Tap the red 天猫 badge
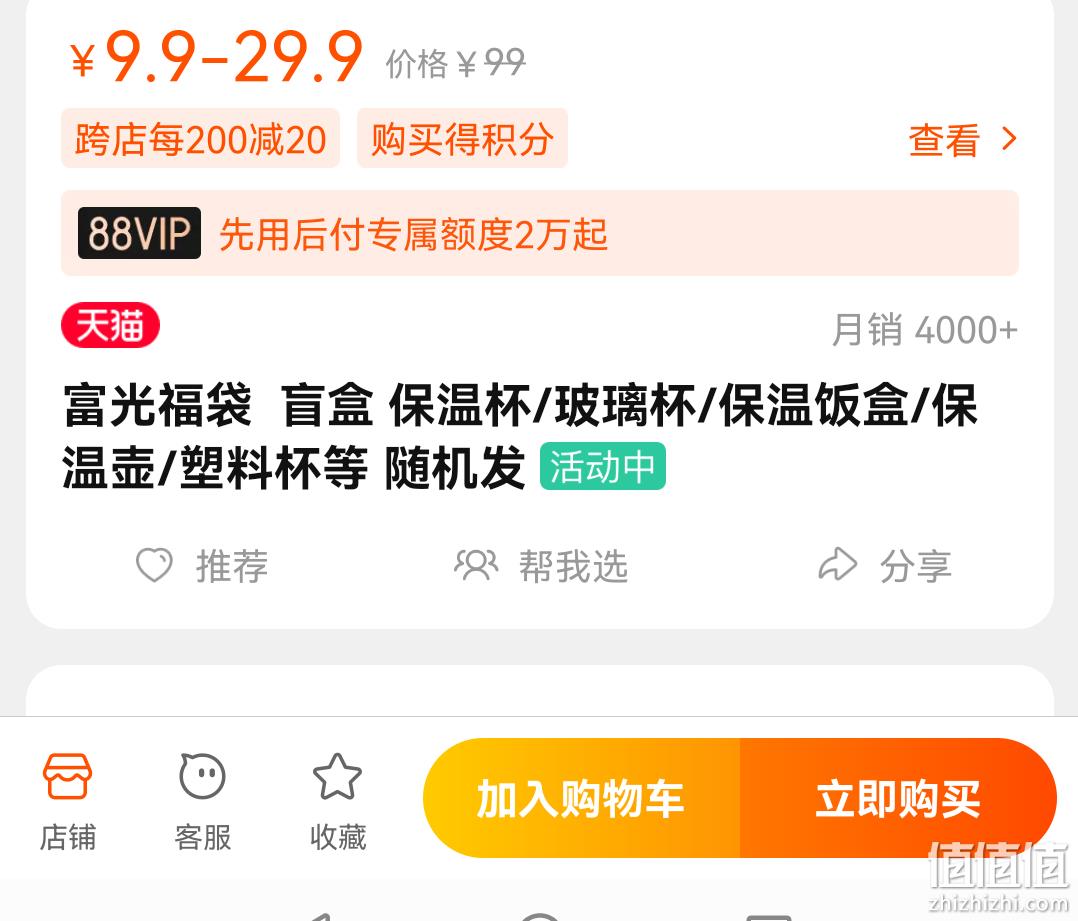 (x=111, y=324)
